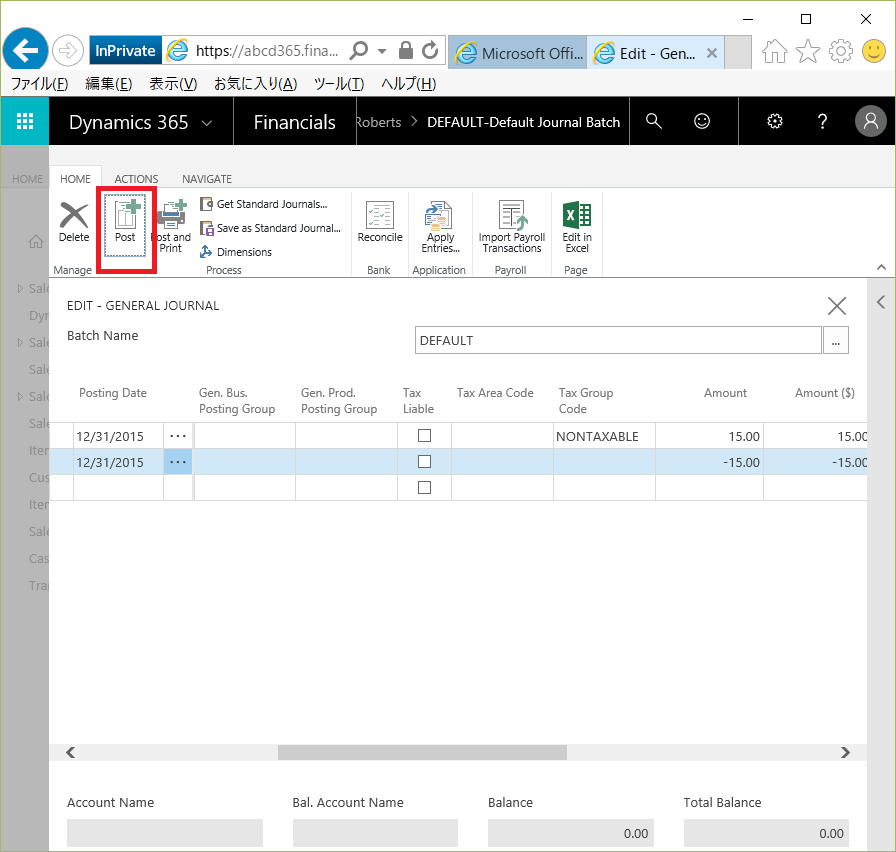
Task: Collapse the ribbon with the up chevron
Action: pyautogui.click(x=881, y=267)
